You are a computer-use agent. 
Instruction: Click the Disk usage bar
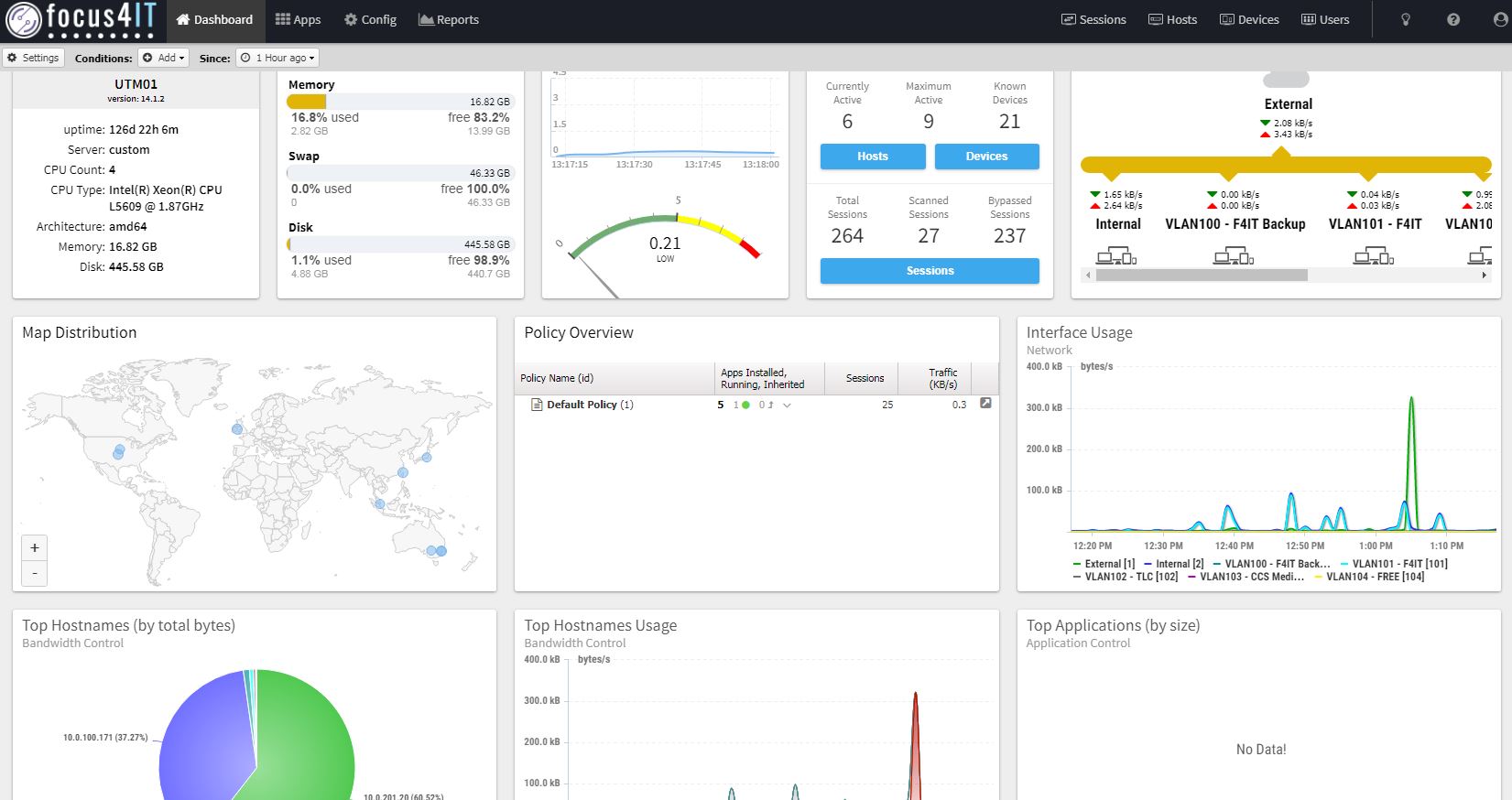pyautogui.click(x=400, y=244)
